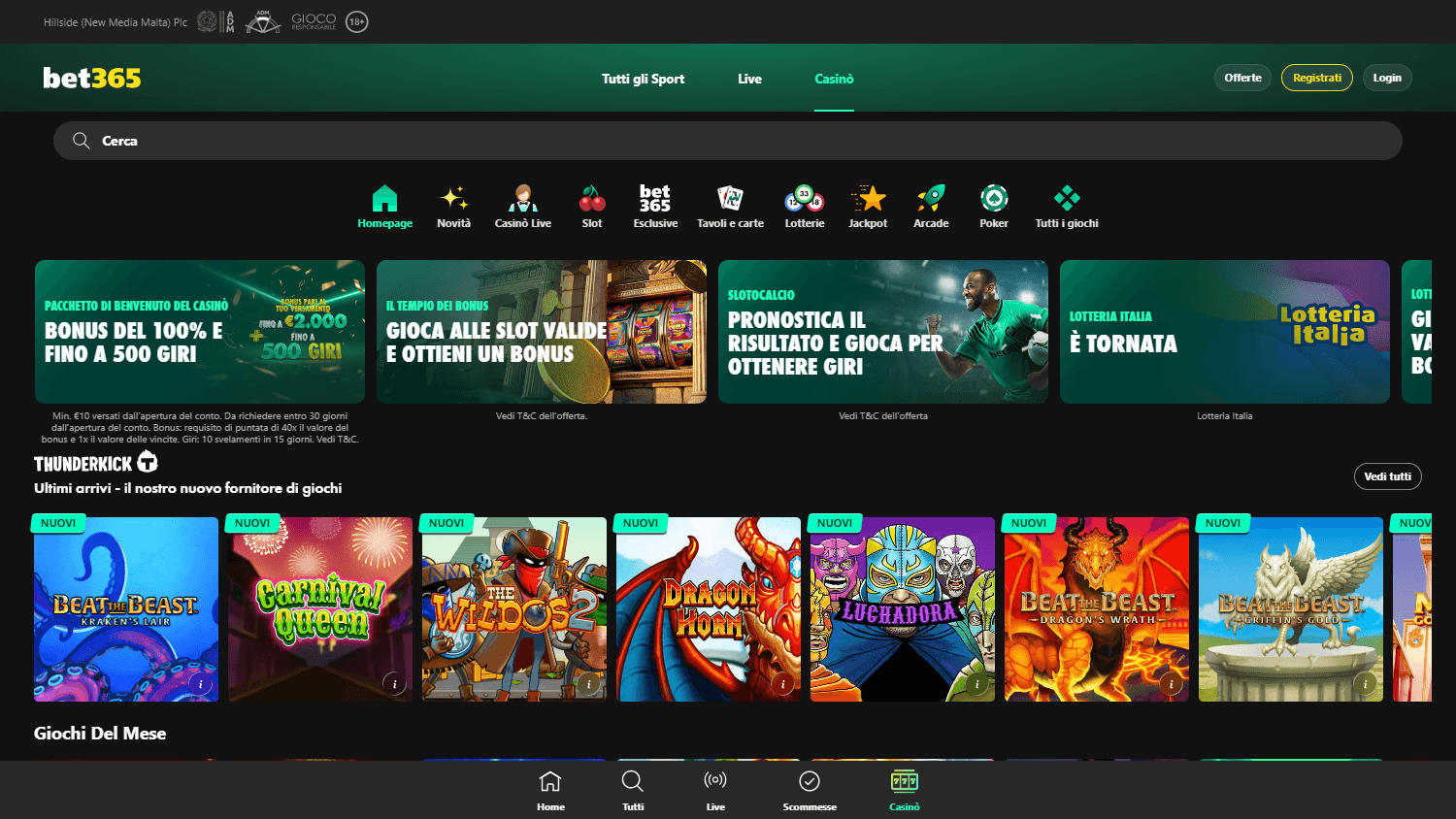
Task: Select the Slot cherry category
Action: coord(592,207)
